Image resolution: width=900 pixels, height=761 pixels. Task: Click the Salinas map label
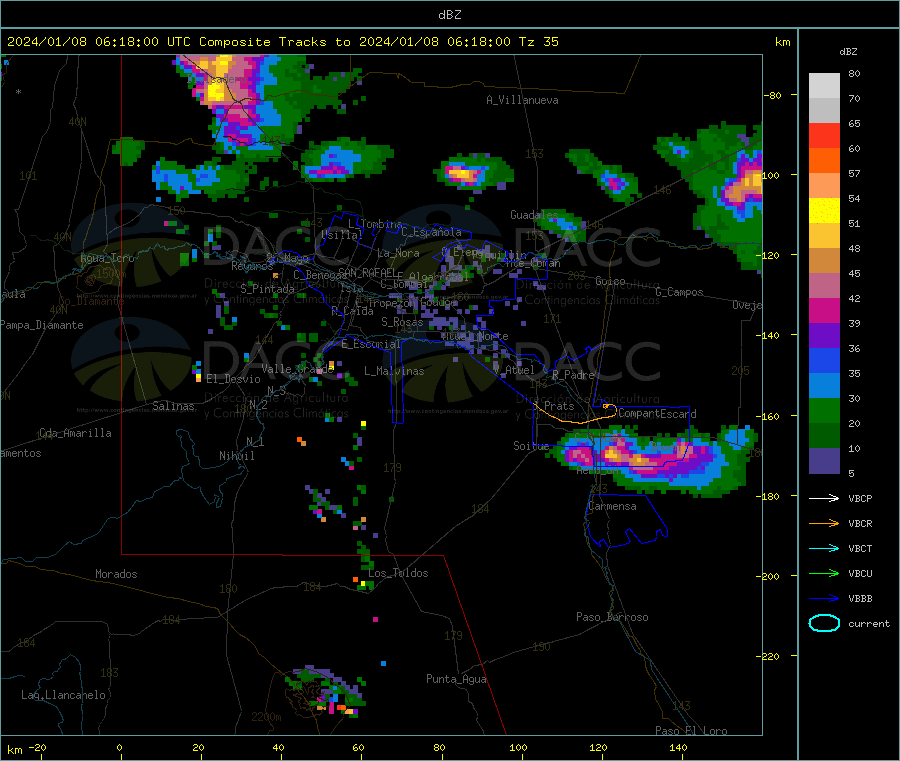point(173,406)
